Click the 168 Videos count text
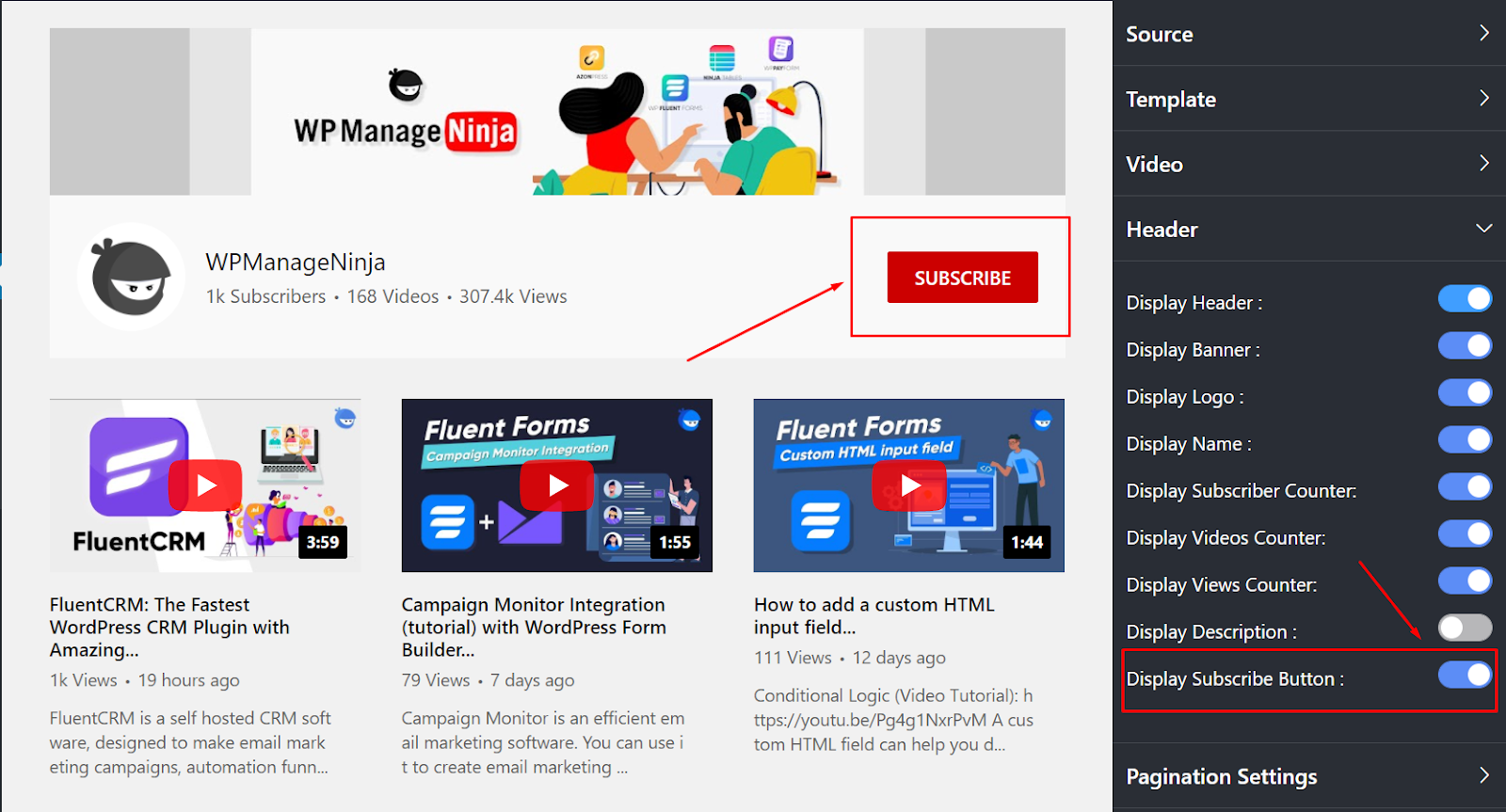 tap(393, 296)
